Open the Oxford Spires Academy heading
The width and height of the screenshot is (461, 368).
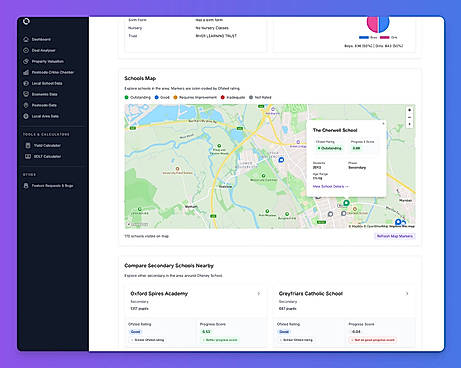click(x=159, y=294)
